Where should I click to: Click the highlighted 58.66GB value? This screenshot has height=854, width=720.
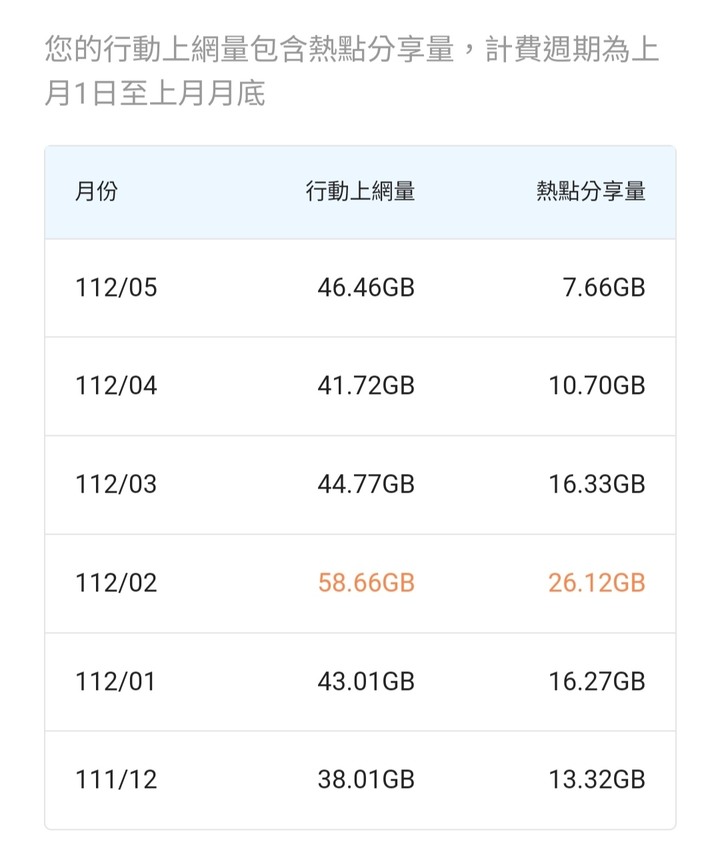pos(366,583)
